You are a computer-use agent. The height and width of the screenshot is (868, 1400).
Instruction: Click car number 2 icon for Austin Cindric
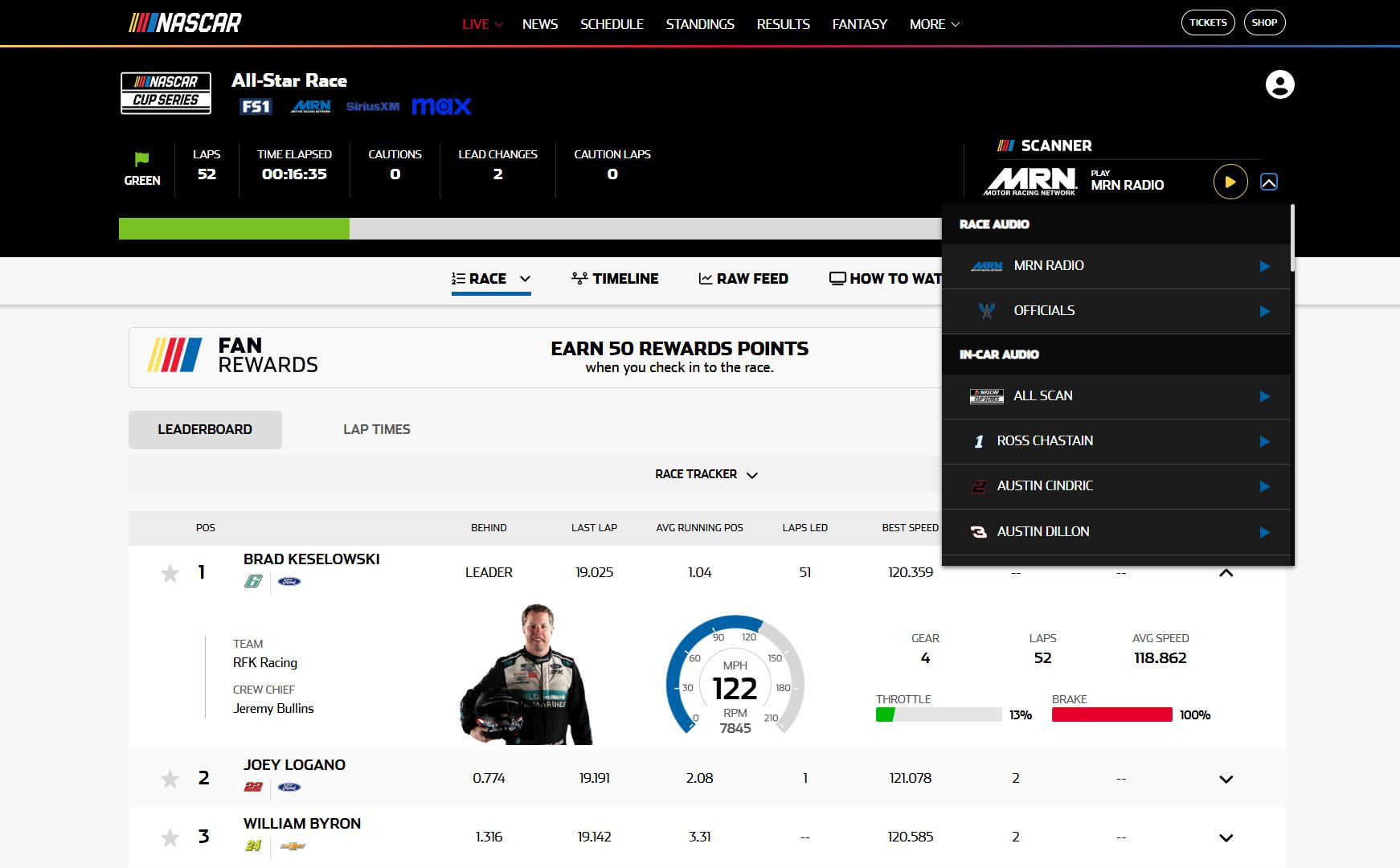pyautogui.click(x=979, y=486)
